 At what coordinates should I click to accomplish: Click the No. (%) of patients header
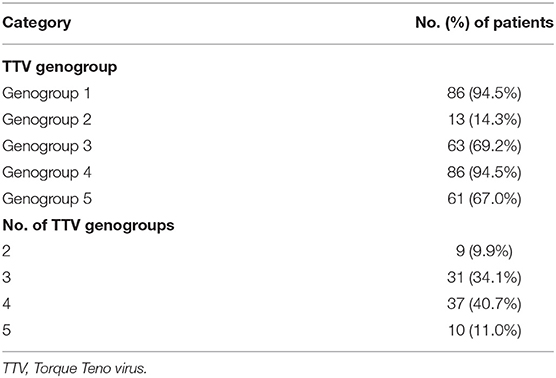pos(484,23)
